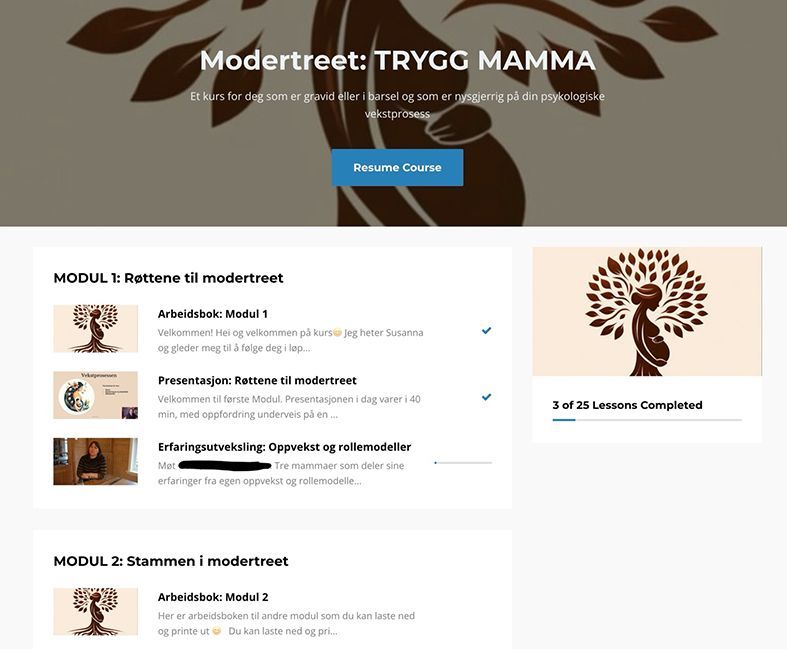Click the MODUL 1: Røttene til modertreet heading
The image size is (787, 649).
tap(168, 278)
